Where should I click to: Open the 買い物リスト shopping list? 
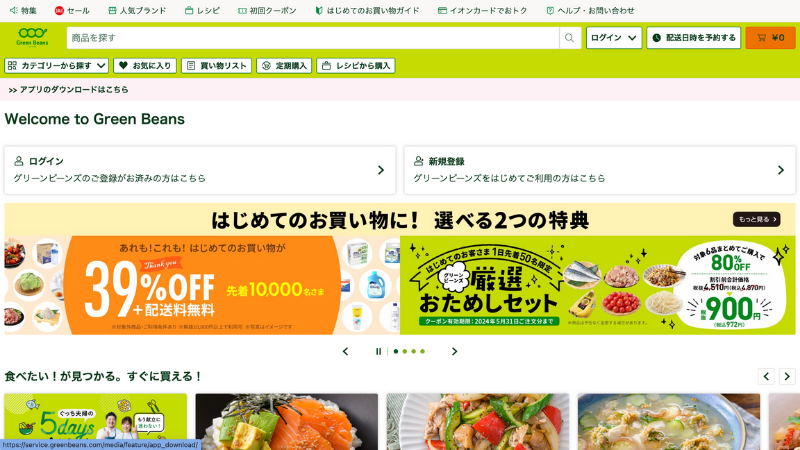pyautogui.click(x=216, y=66)
